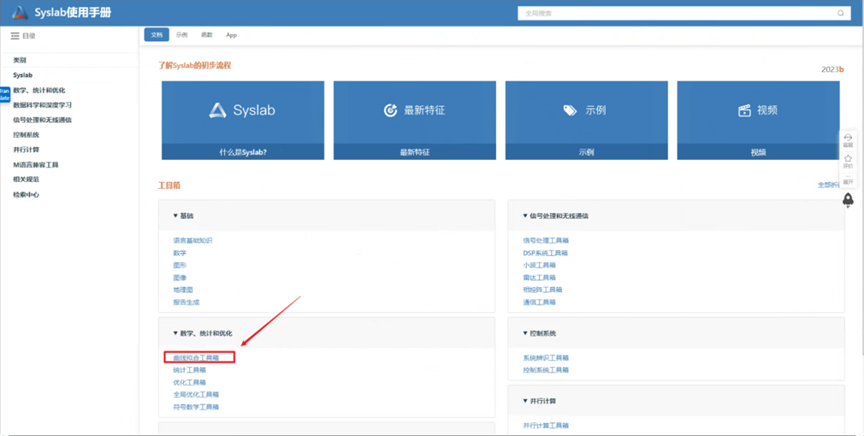This screenshot has width=864, height=436.
Task: Click the Syslab logo in the header
Action: 20,13
